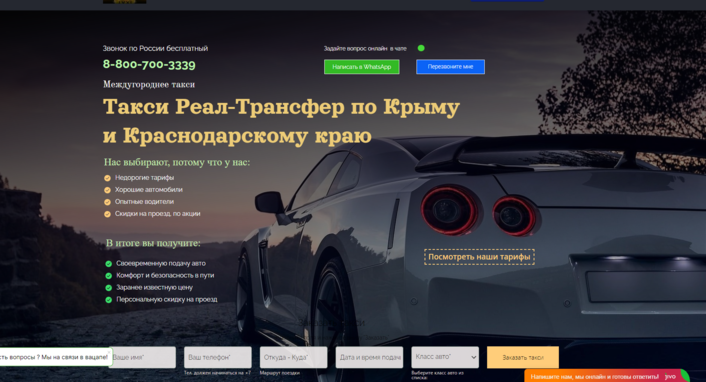Click the checkmark icon beside Недорогие тарифы
The height and width of the screenshot is (382, 706).
[107, 178]
